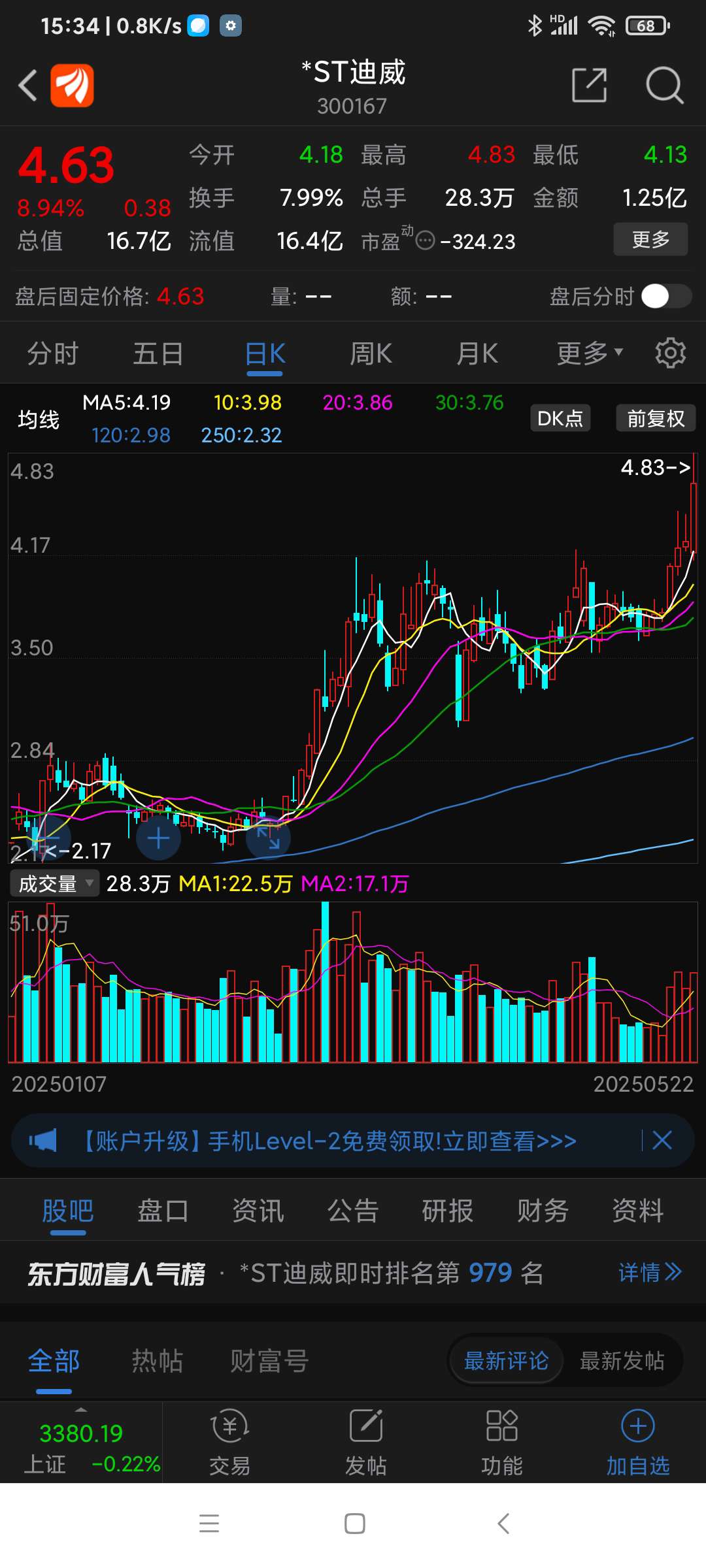Dismiss the Level-2 banner with the X
Viewport: 706px width, 1568px height.
click(x=662, y=1141)
